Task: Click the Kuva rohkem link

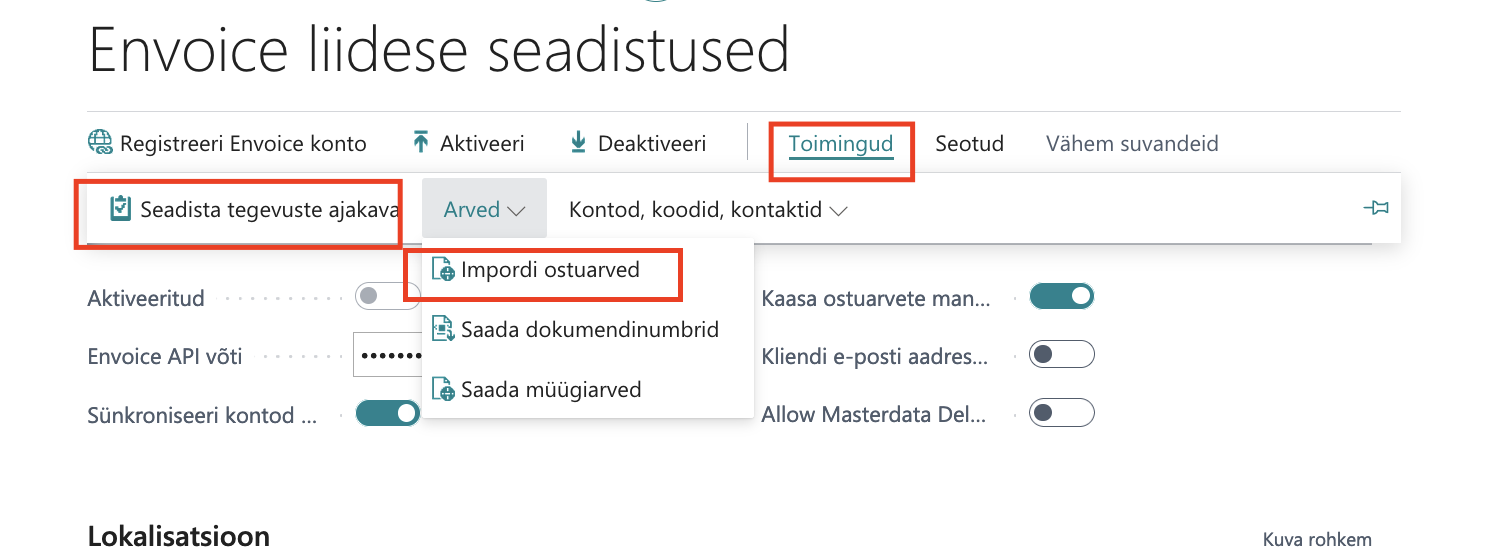Action: click(x=1317, y=539)
